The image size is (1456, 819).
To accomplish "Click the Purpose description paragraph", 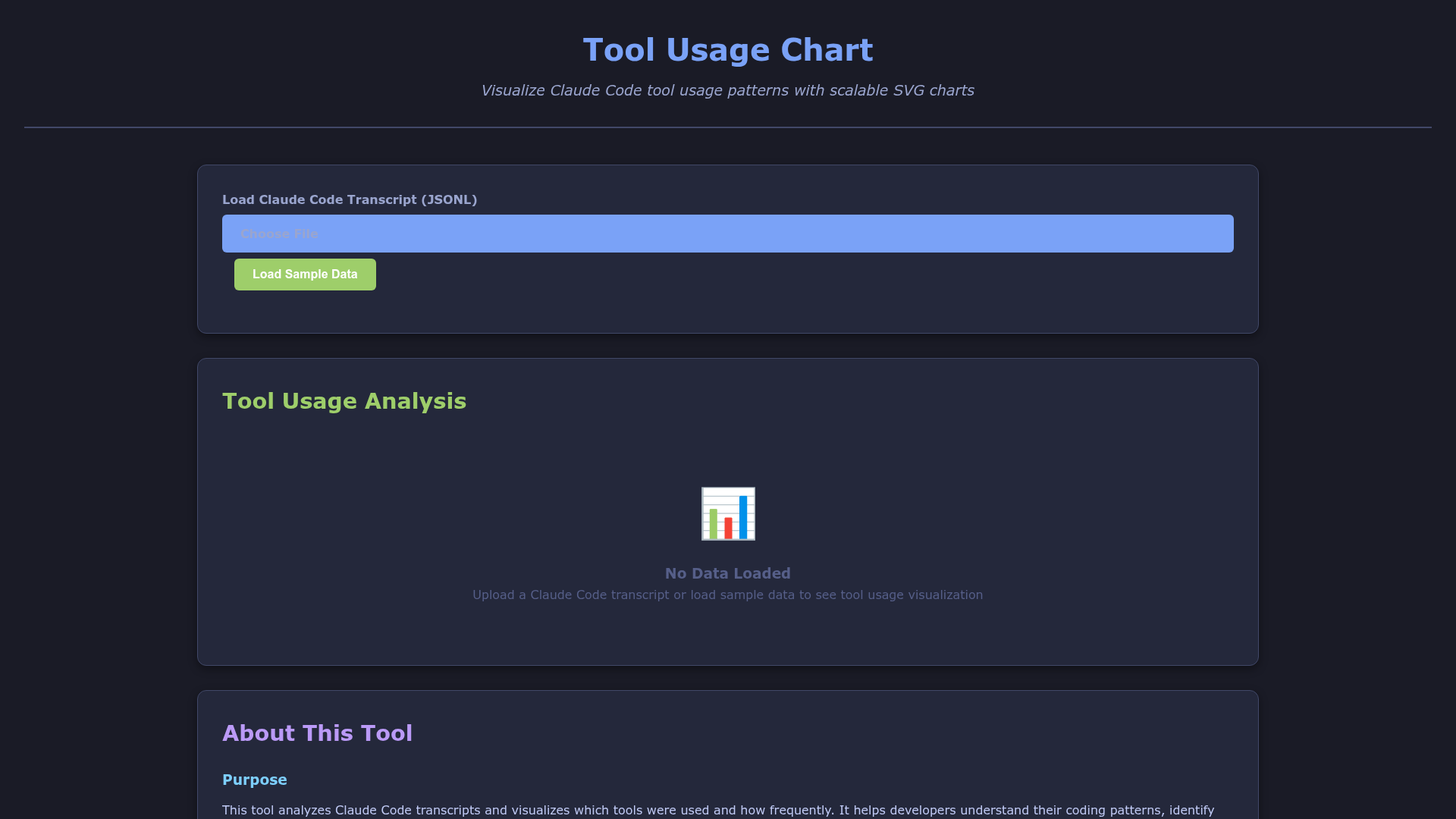I will [x=717, y=810].
